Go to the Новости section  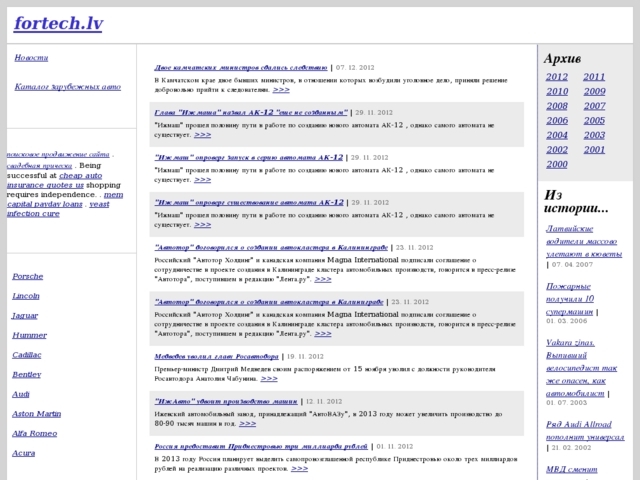point(31,58)
